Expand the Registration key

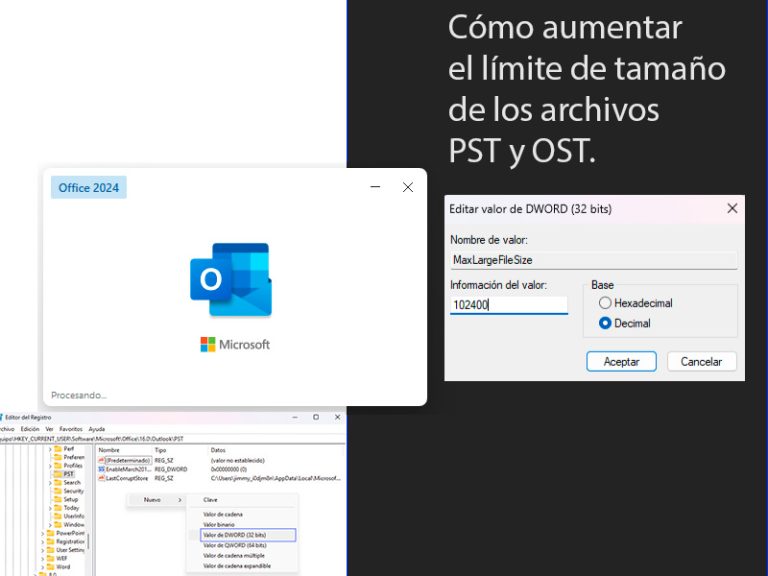tap(43, 542)
